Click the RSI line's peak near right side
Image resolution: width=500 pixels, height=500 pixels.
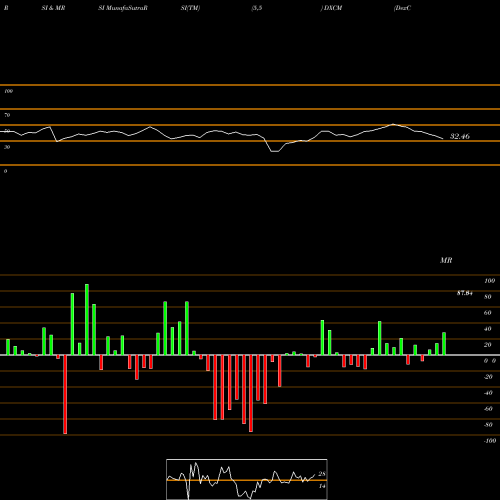pos(394,124)
